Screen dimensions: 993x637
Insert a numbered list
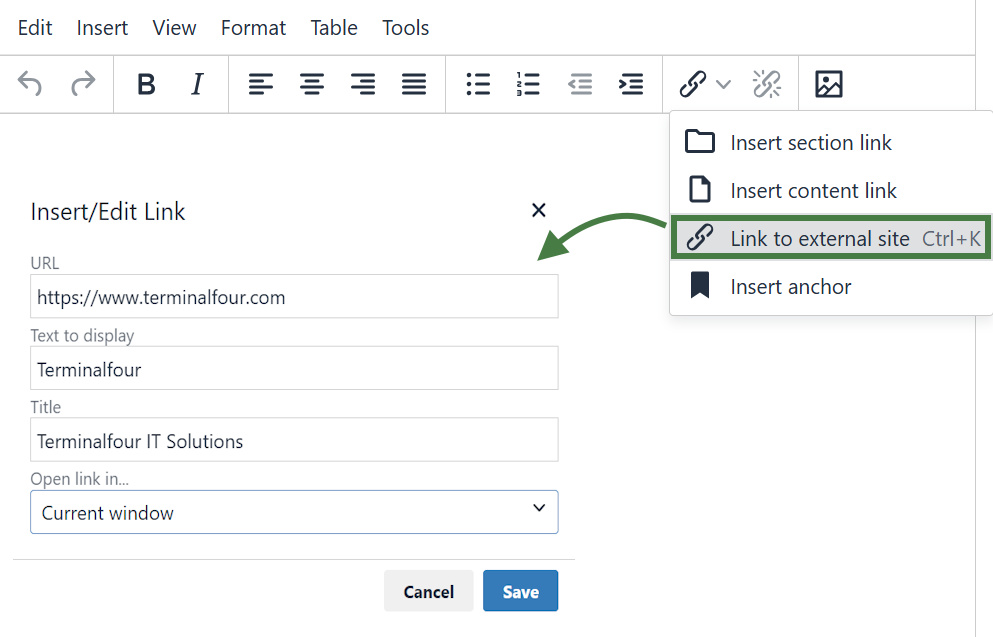pos(528,85)
